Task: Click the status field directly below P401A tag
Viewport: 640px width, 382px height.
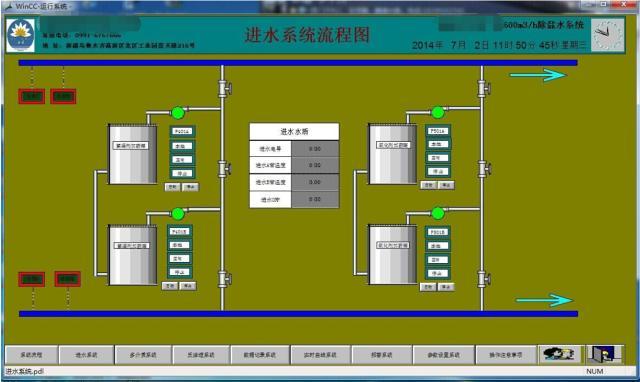Action: tap(182, 146)
